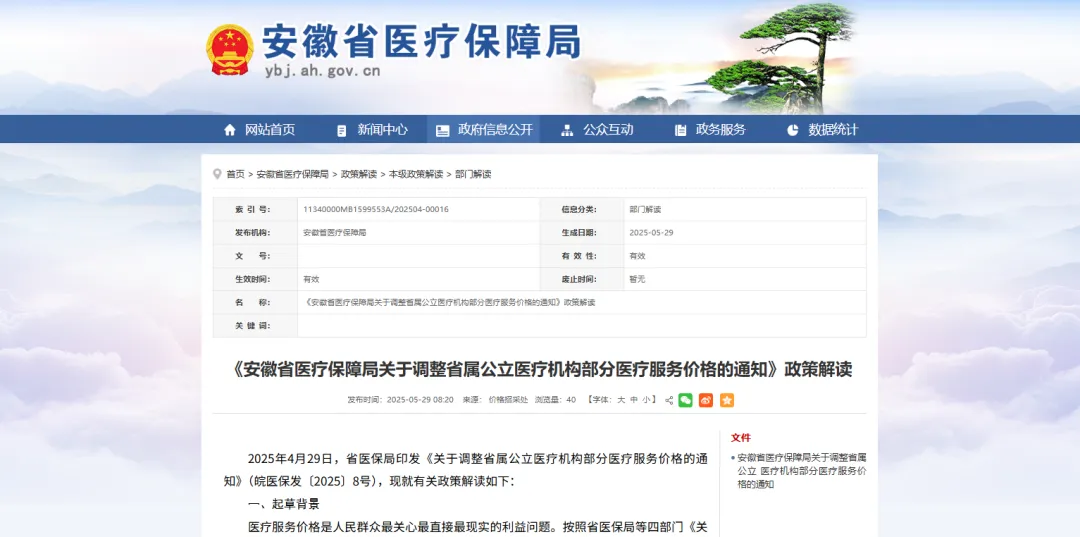Share article to Weibo
The image size is (1080, 537).
(706, 400)
